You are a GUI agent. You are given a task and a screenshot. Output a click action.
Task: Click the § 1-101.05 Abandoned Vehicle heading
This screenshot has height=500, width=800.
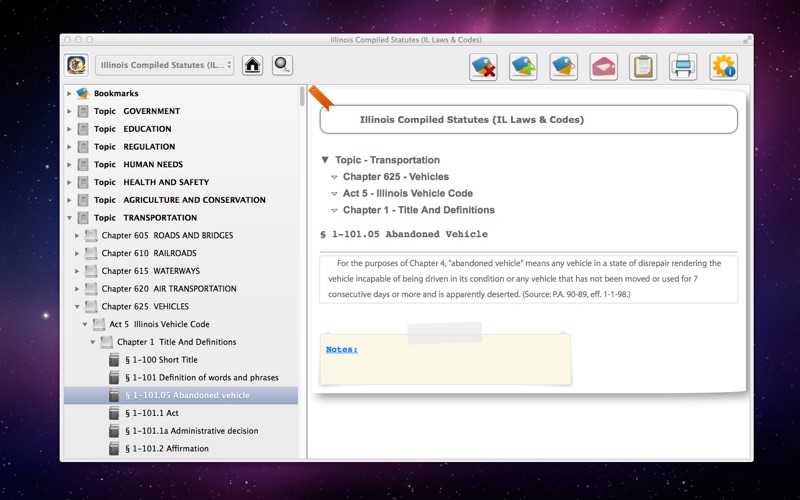[404, 234]
